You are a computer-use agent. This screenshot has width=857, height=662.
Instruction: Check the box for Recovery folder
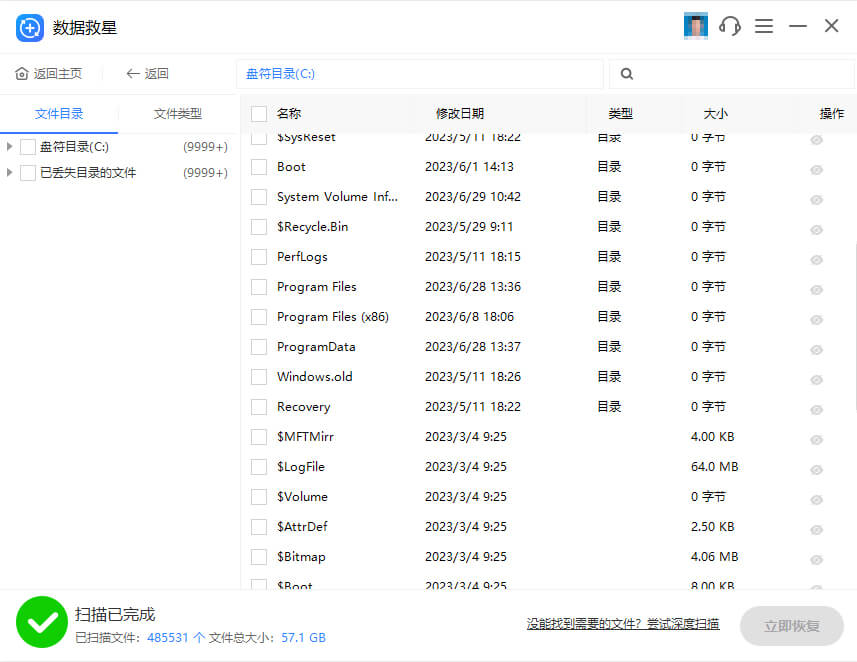click(x=259, y=407)
